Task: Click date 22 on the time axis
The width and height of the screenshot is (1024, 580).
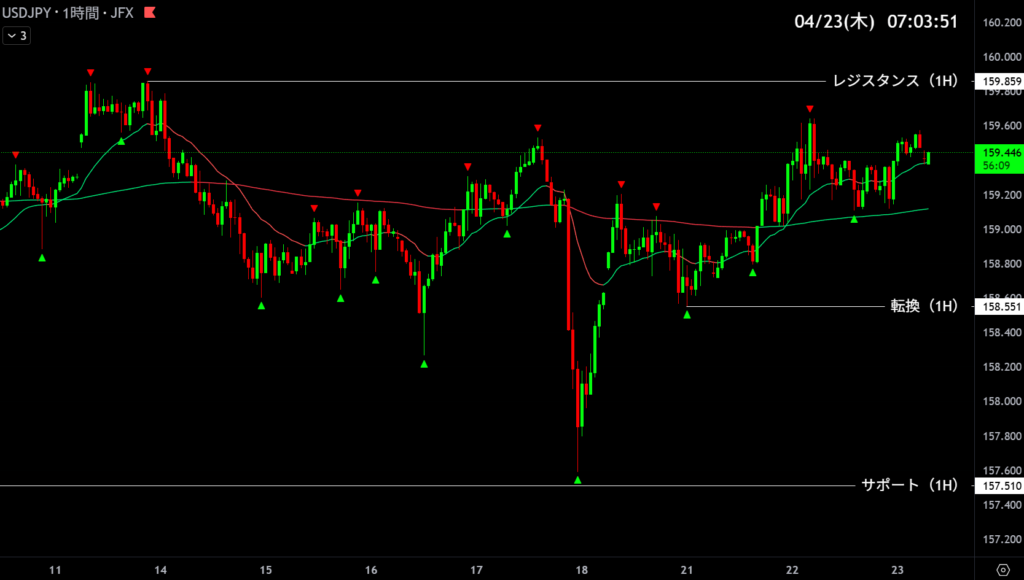Action: [792, 570]
